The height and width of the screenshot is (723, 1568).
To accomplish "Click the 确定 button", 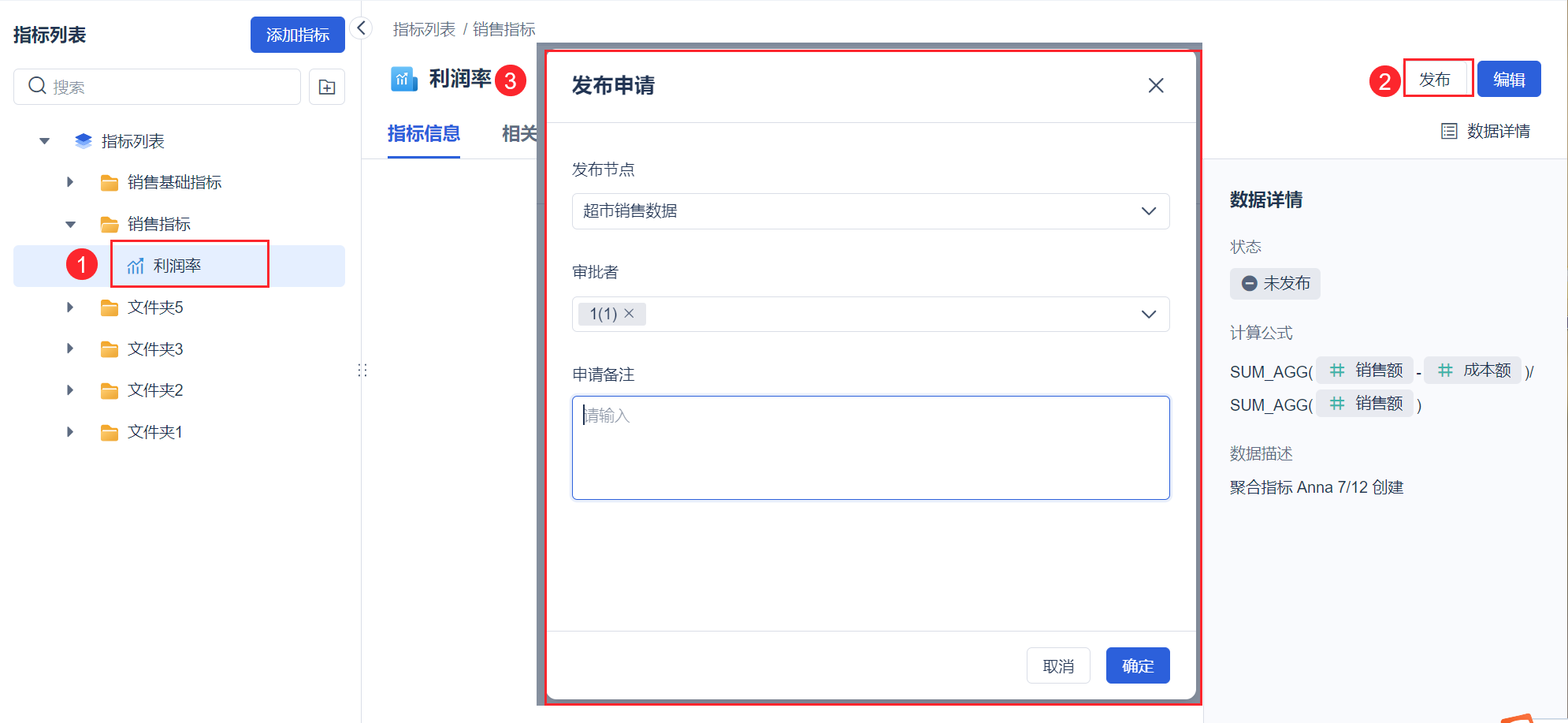I will tap(1137, 665).
